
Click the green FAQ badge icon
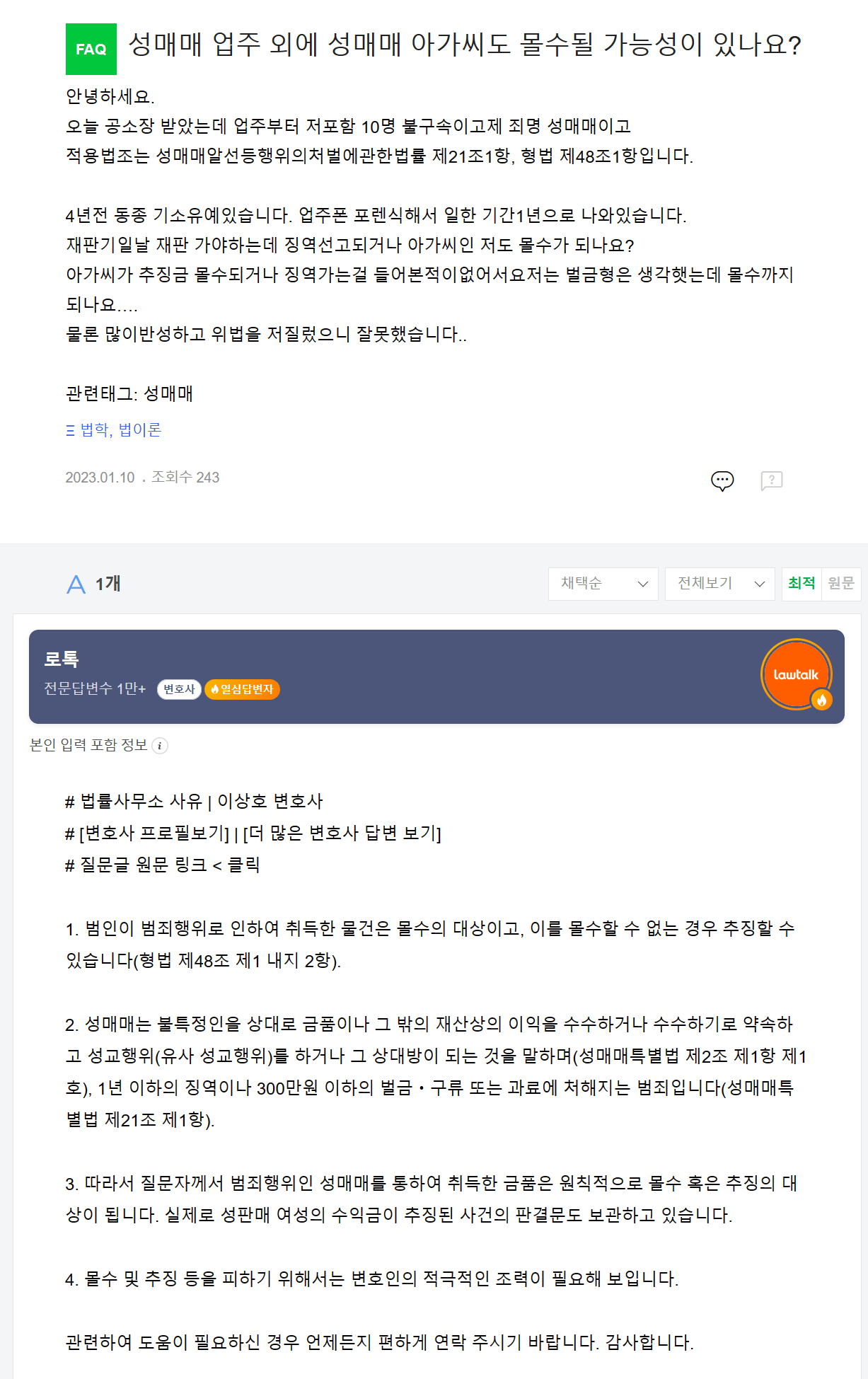91,50
